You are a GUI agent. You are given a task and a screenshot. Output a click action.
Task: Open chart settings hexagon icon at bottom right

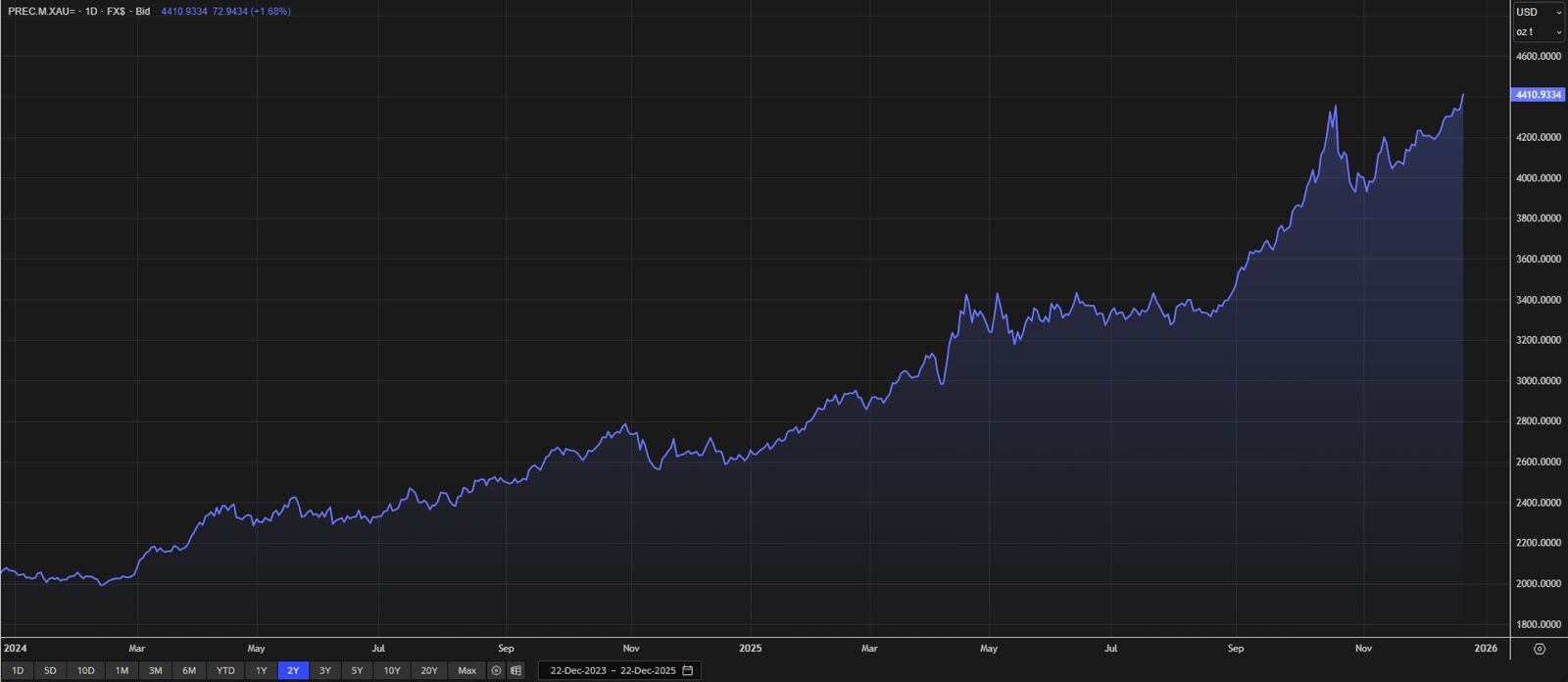pyautogui.click(x=1540, y=649)
